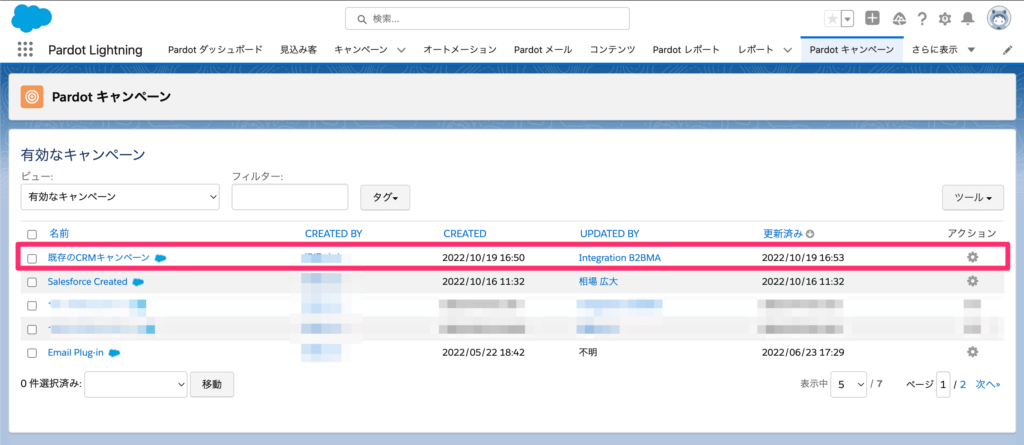Click the orange Pardot campaign target icon
Image resolution: width=1024 pixels, height=445 pixels.
point(32,97)
